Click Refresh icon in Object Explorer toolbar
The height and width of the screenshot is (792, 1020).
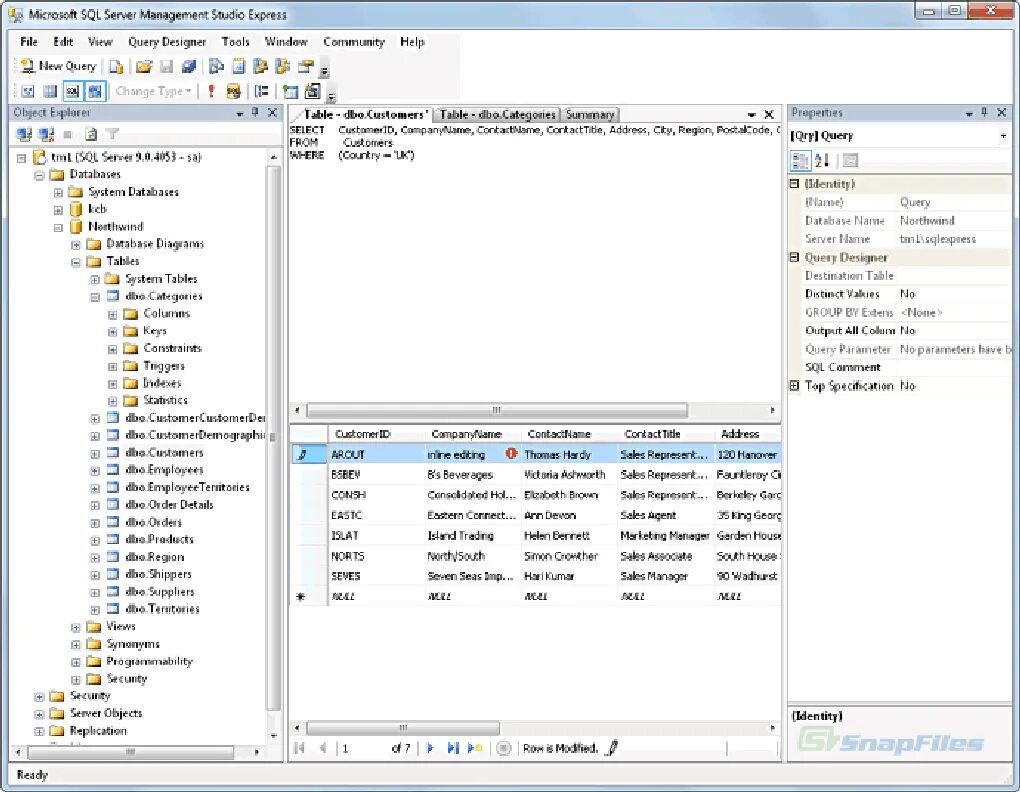91,135
